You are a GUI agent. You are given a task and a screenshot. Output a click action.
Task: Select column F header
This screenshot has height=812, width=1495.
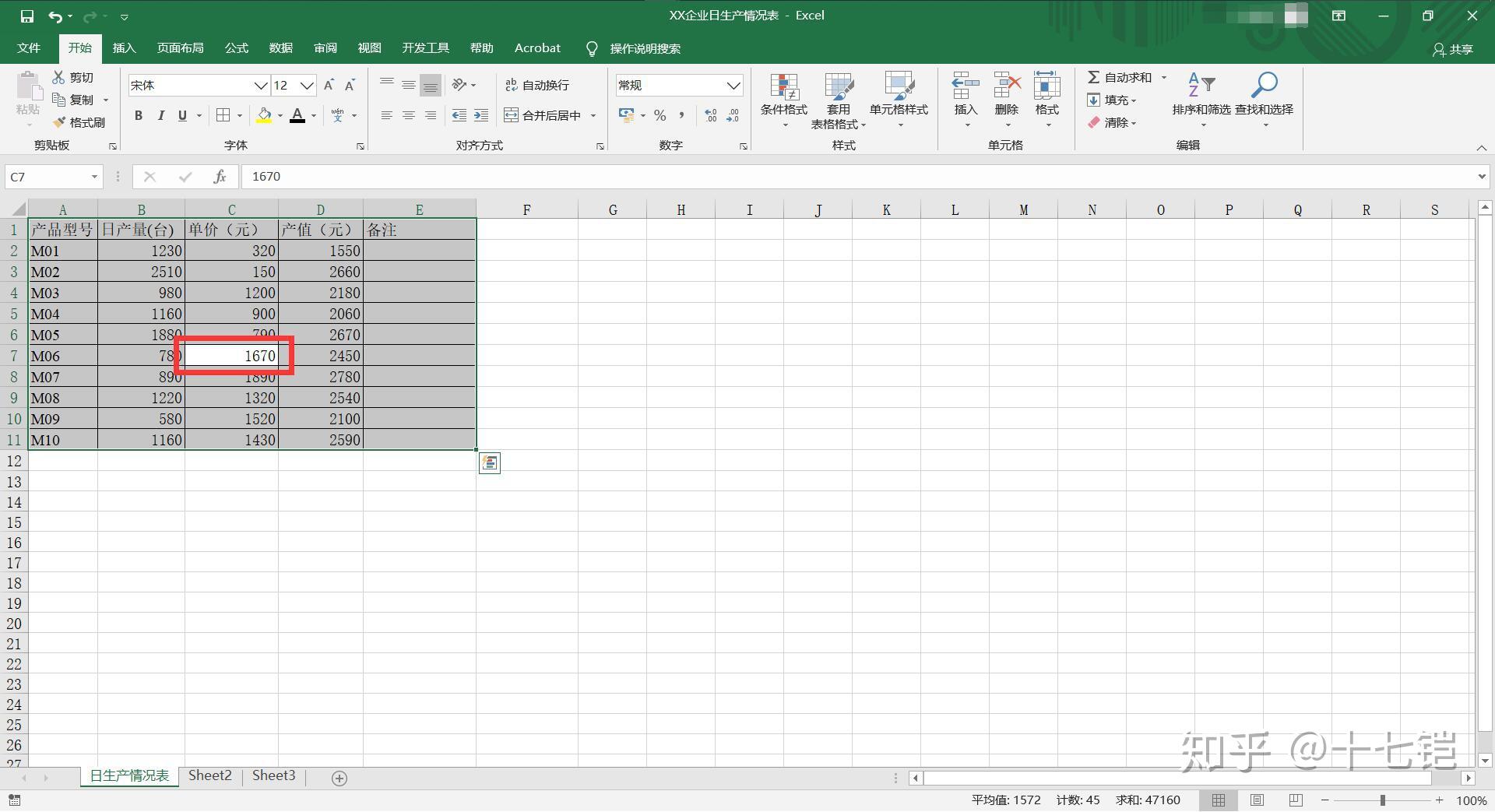pos(527,210)
